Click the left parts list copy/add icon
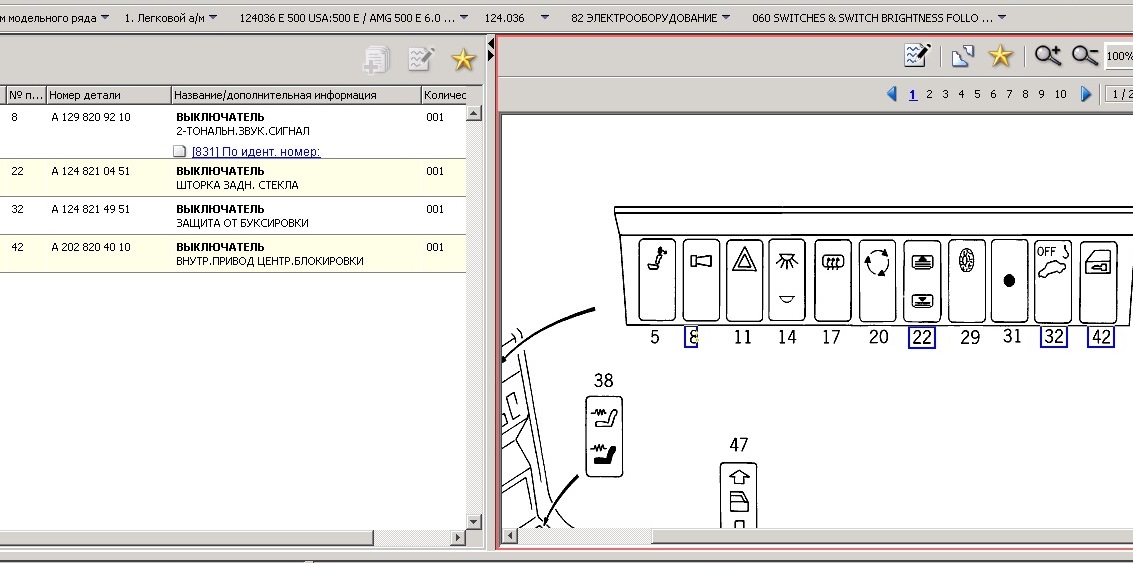Screen dimensions: 1133x563 (x=376, y=59)
